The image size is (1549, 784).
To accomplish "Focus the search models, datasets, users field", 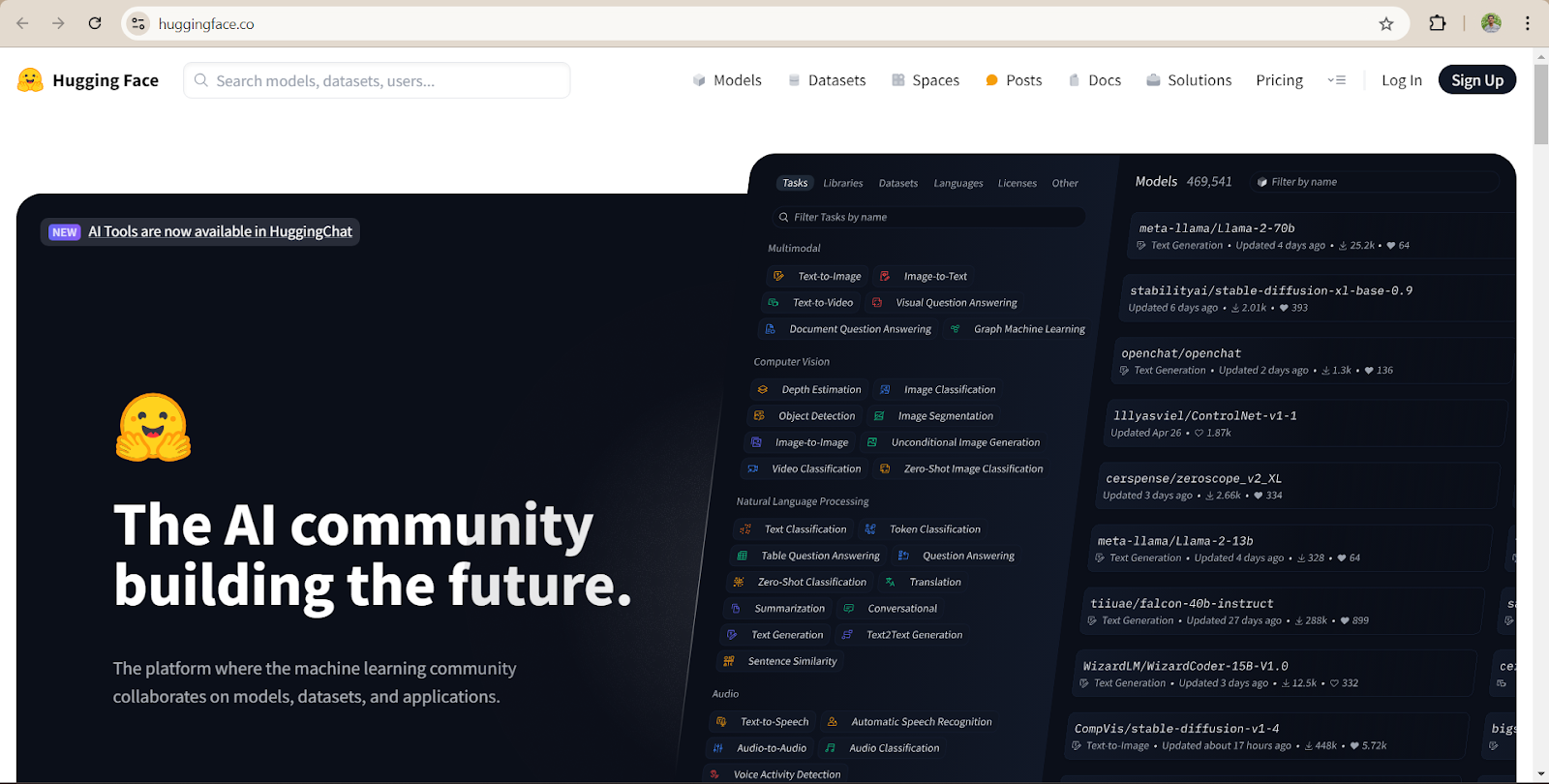I will pos(377,80).
